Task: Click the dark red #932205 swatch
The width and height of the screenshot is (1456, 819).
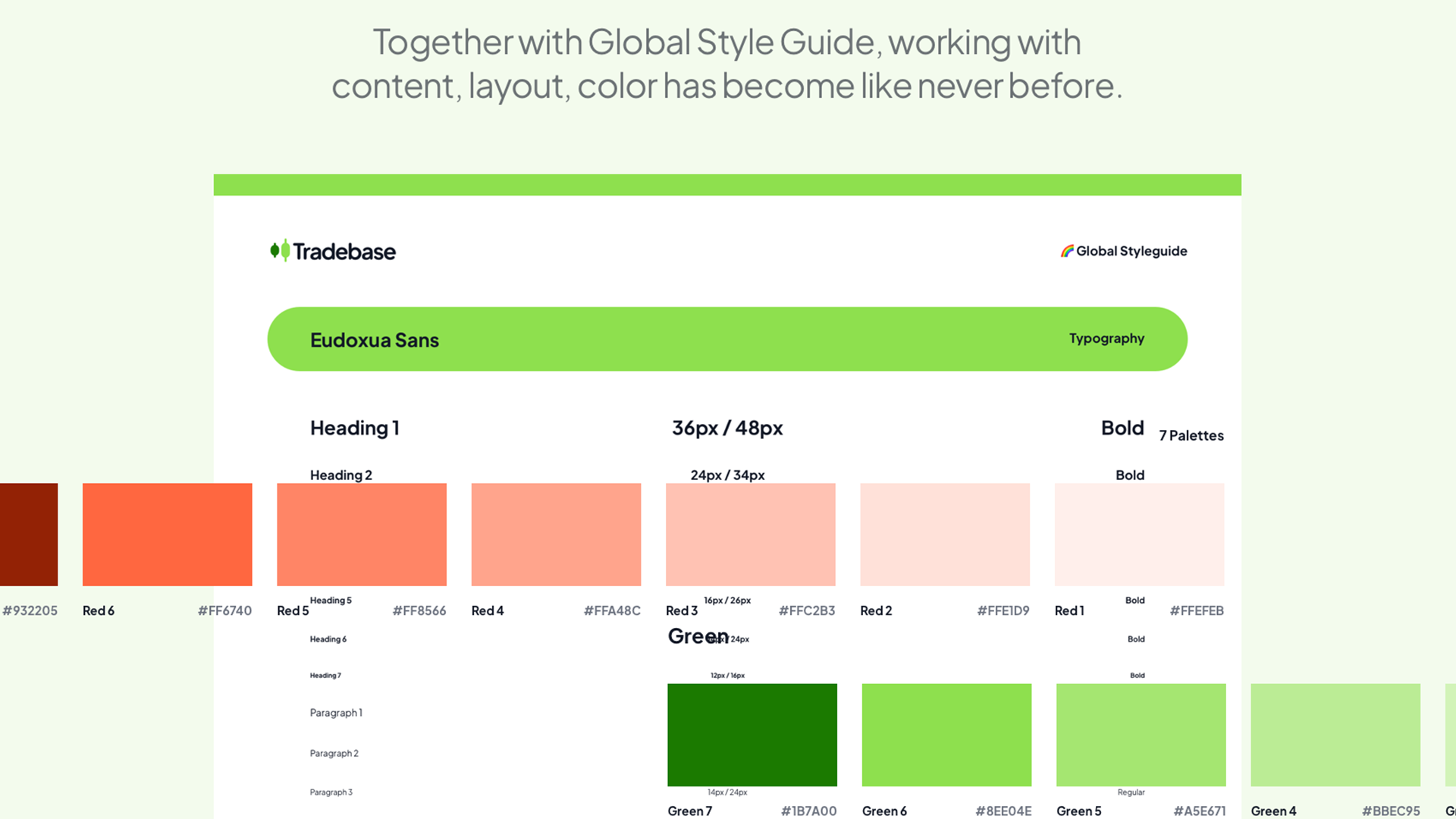Action: (x=29, y=535)
